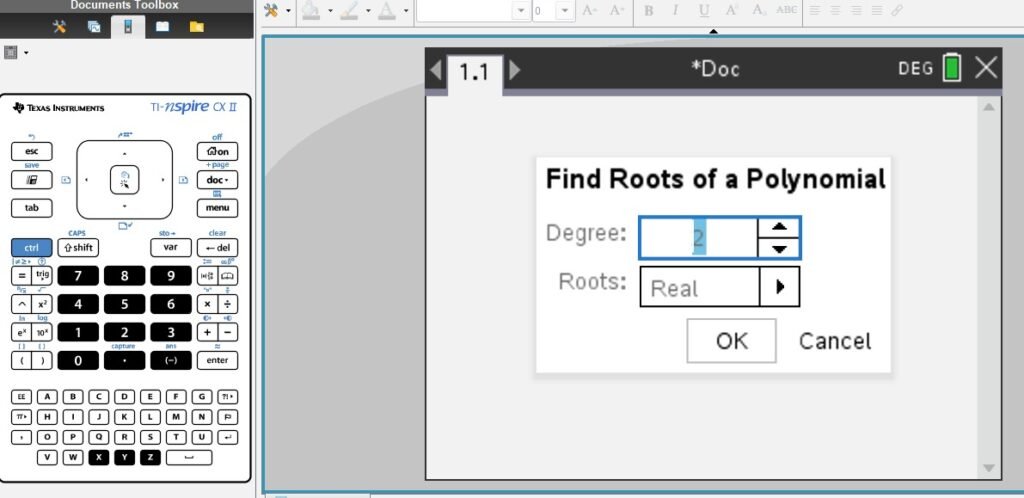1024x498 pixels.
Task: Click the touchpad left arrow
Action: tap(87, 180)
